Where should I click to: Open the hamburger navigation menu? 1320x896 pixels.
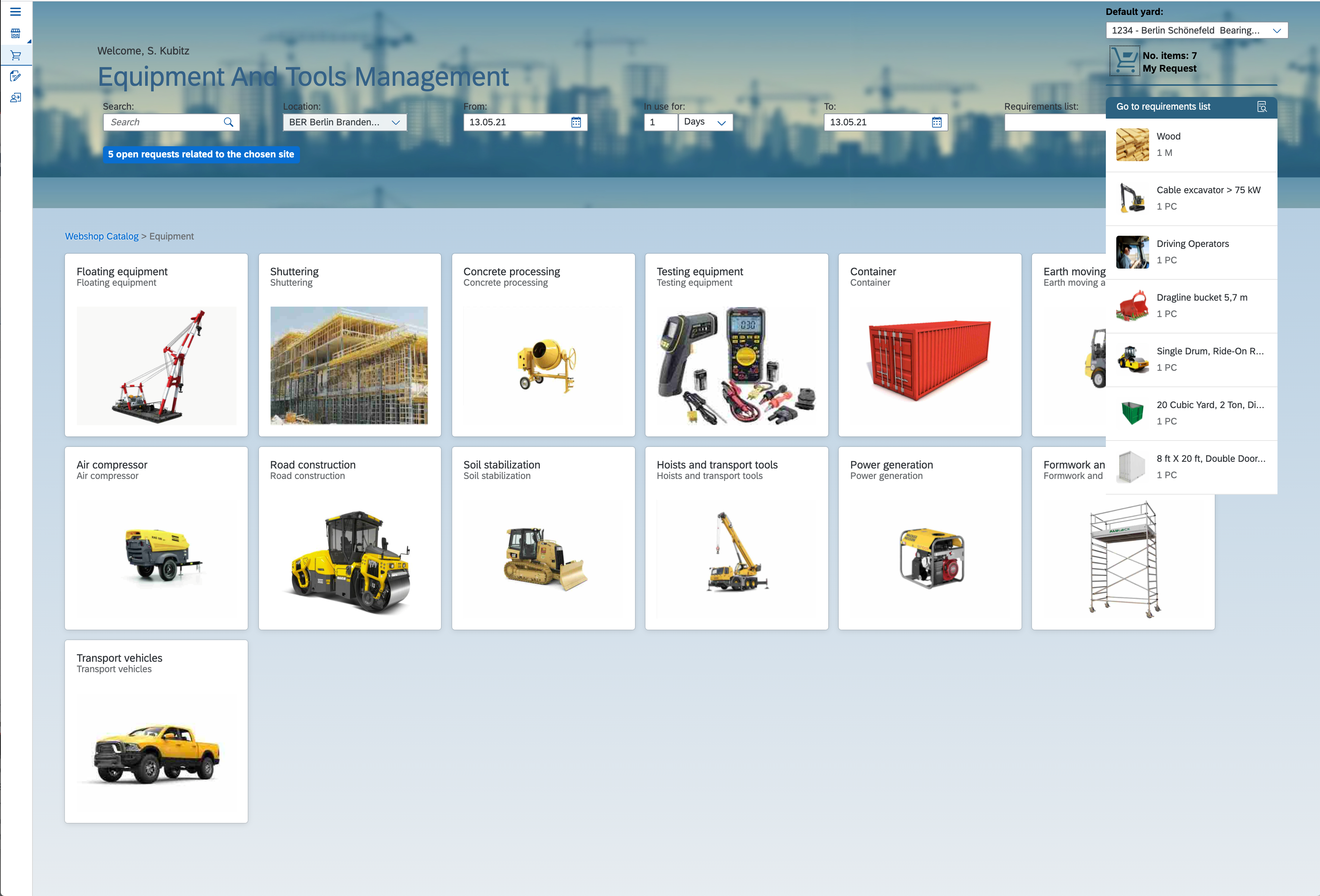pyautogui.click(x=15, y=11)
